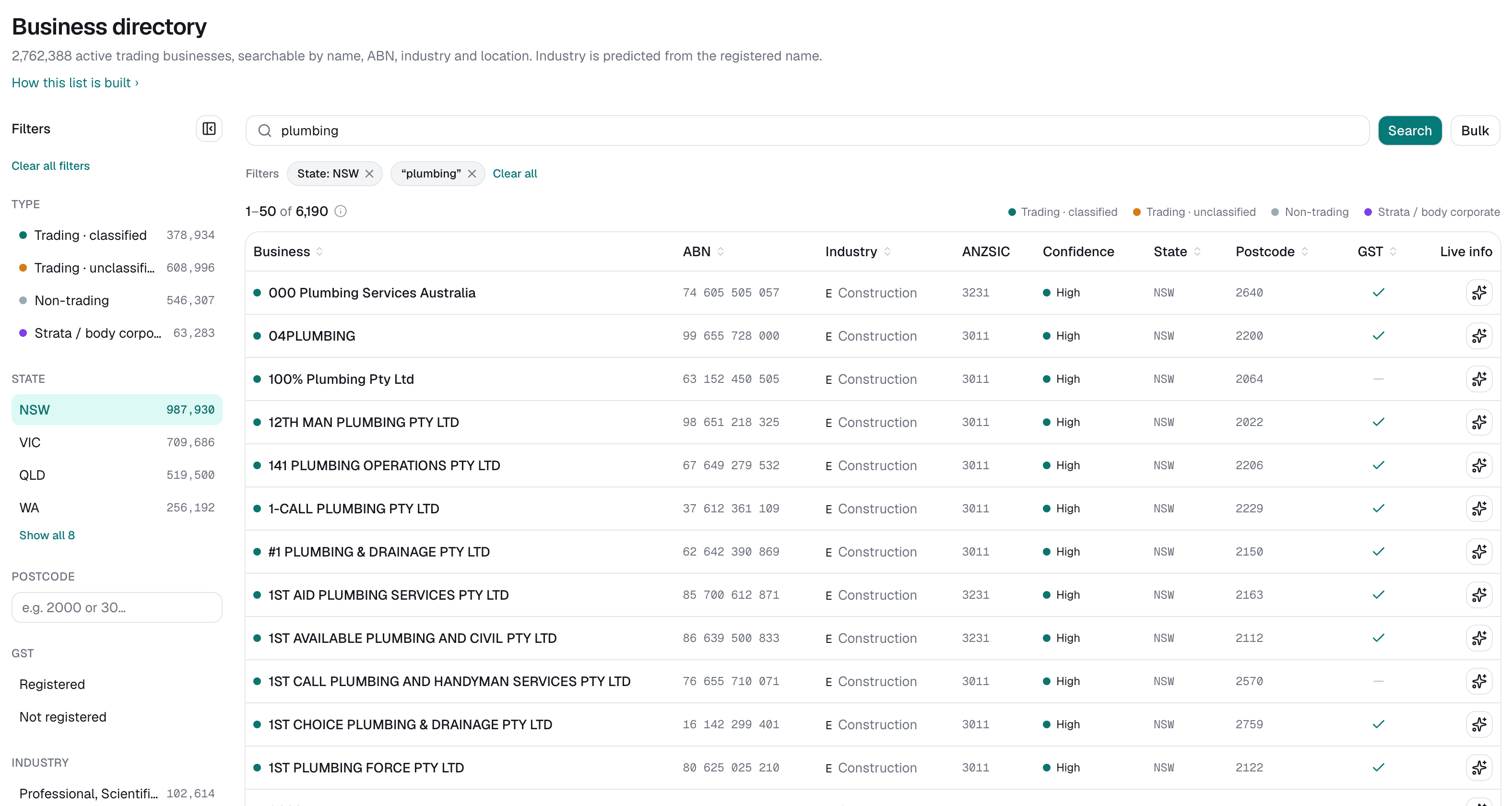This screenshot has height=806, width=1512.
Task: Click the Search button
Action: 1409,130
